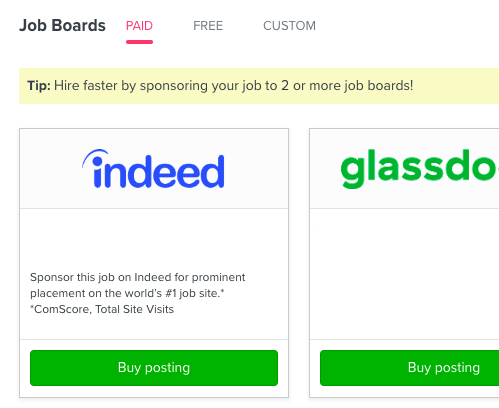Click the green Glassdoor logo
This screenshot has width=499, height=408.
(420, 168)
